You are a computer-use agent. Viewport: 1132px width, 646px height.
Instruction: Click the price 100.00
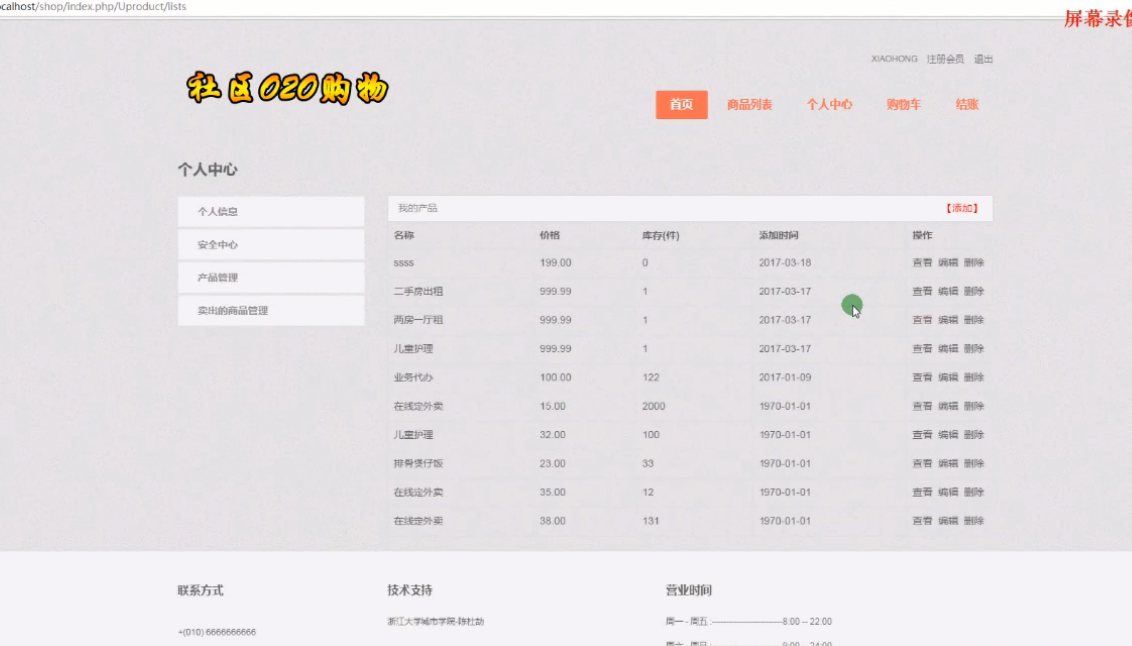(x=555, y=377)
